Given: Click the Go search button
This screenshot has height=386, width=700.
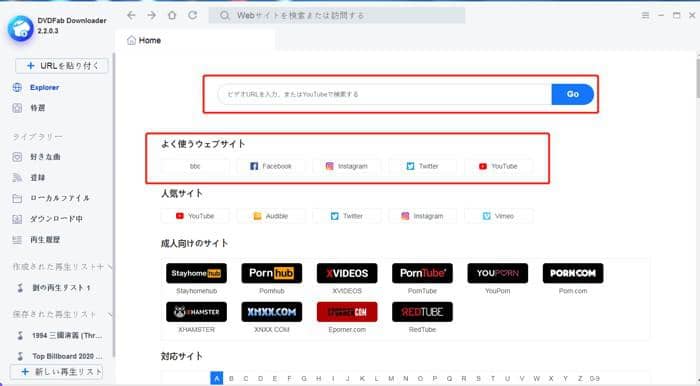Looking at the screenshot, I should point(573,94).
